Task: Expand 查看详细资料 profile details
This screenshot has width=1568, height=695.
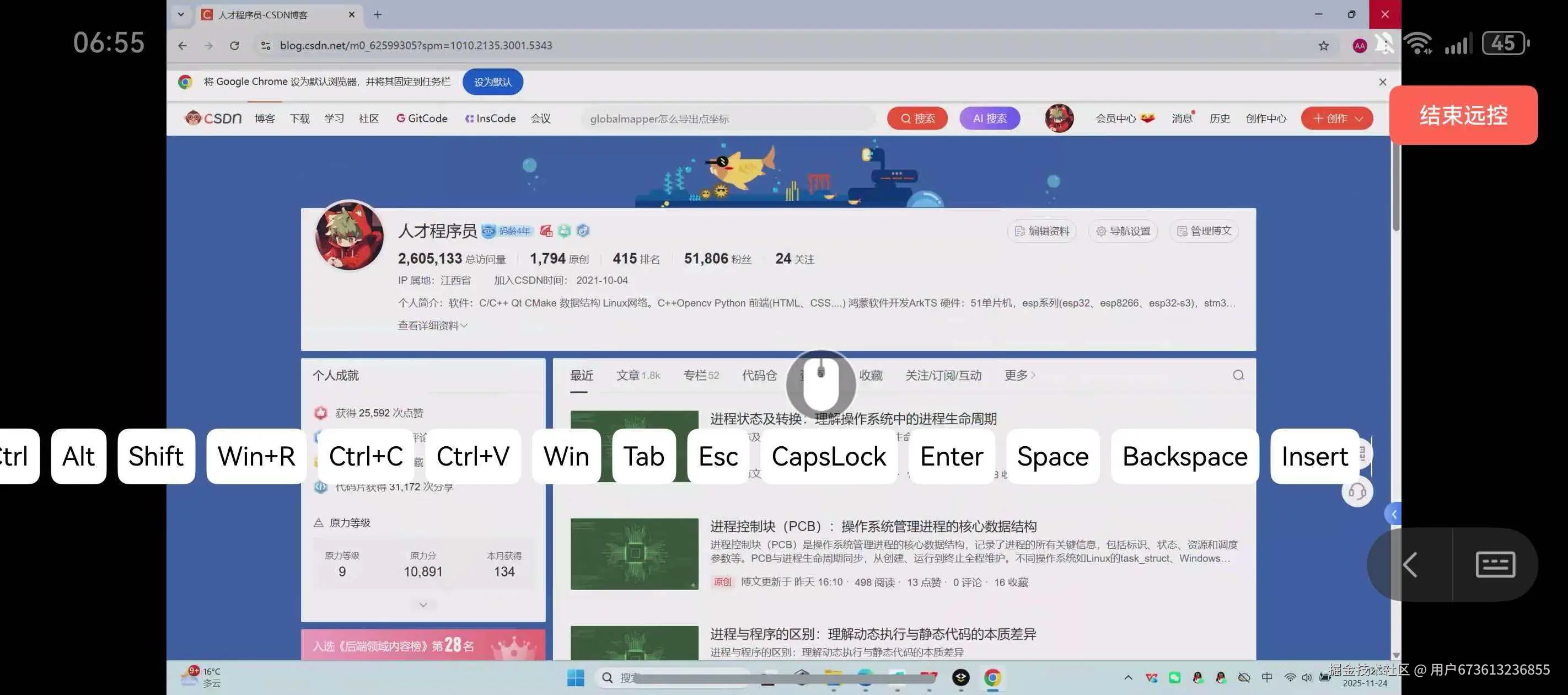Action: [432, 325]
